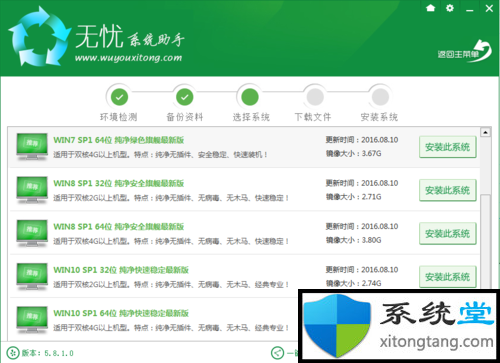500x363 pixels.
Task: Click 镜像大小: 2.74G text in WIN10 32位 row
Action: [353, 284]
